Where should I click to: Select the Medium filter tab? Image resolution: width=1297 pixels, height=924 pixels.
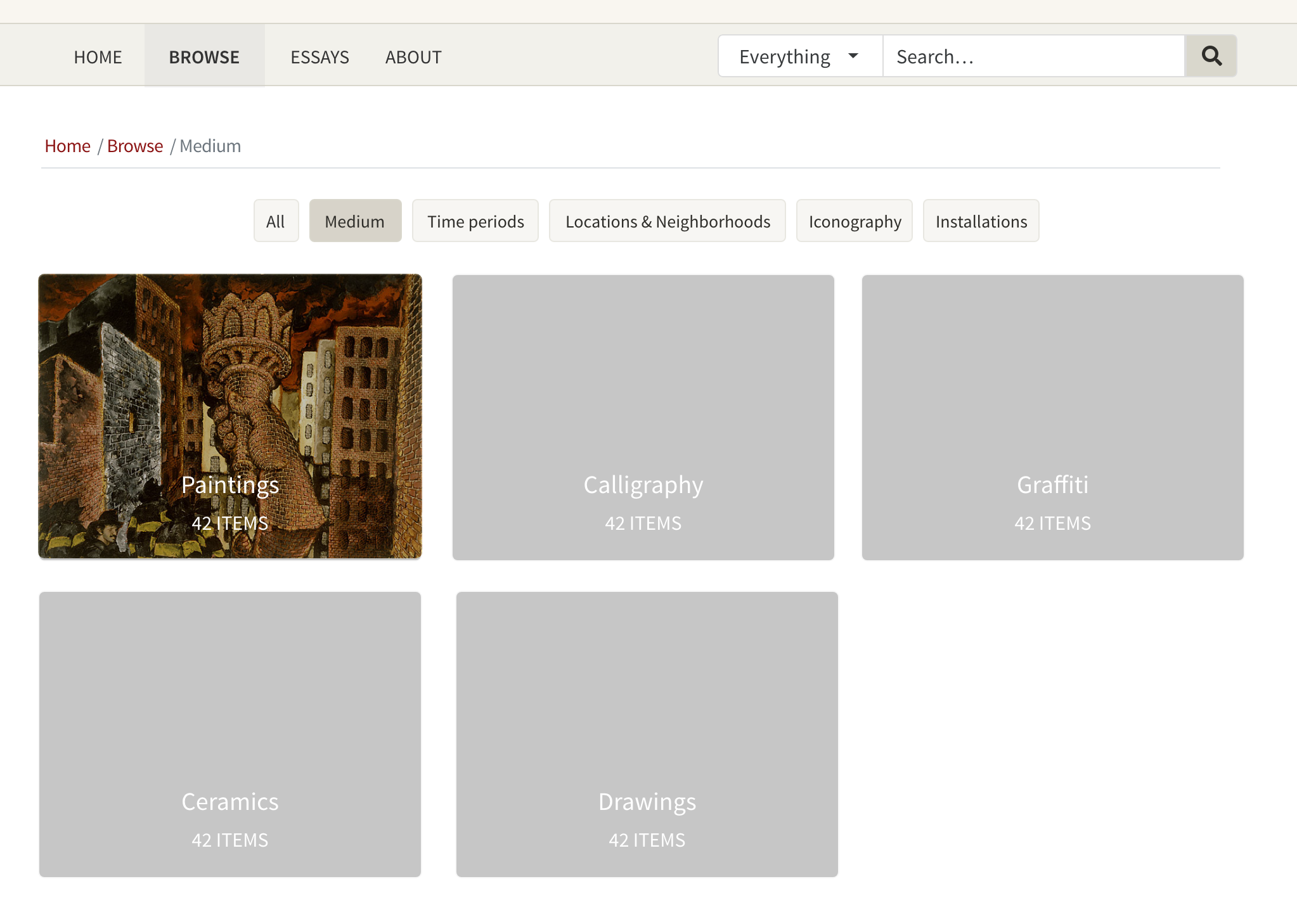[x=355, y=221]
